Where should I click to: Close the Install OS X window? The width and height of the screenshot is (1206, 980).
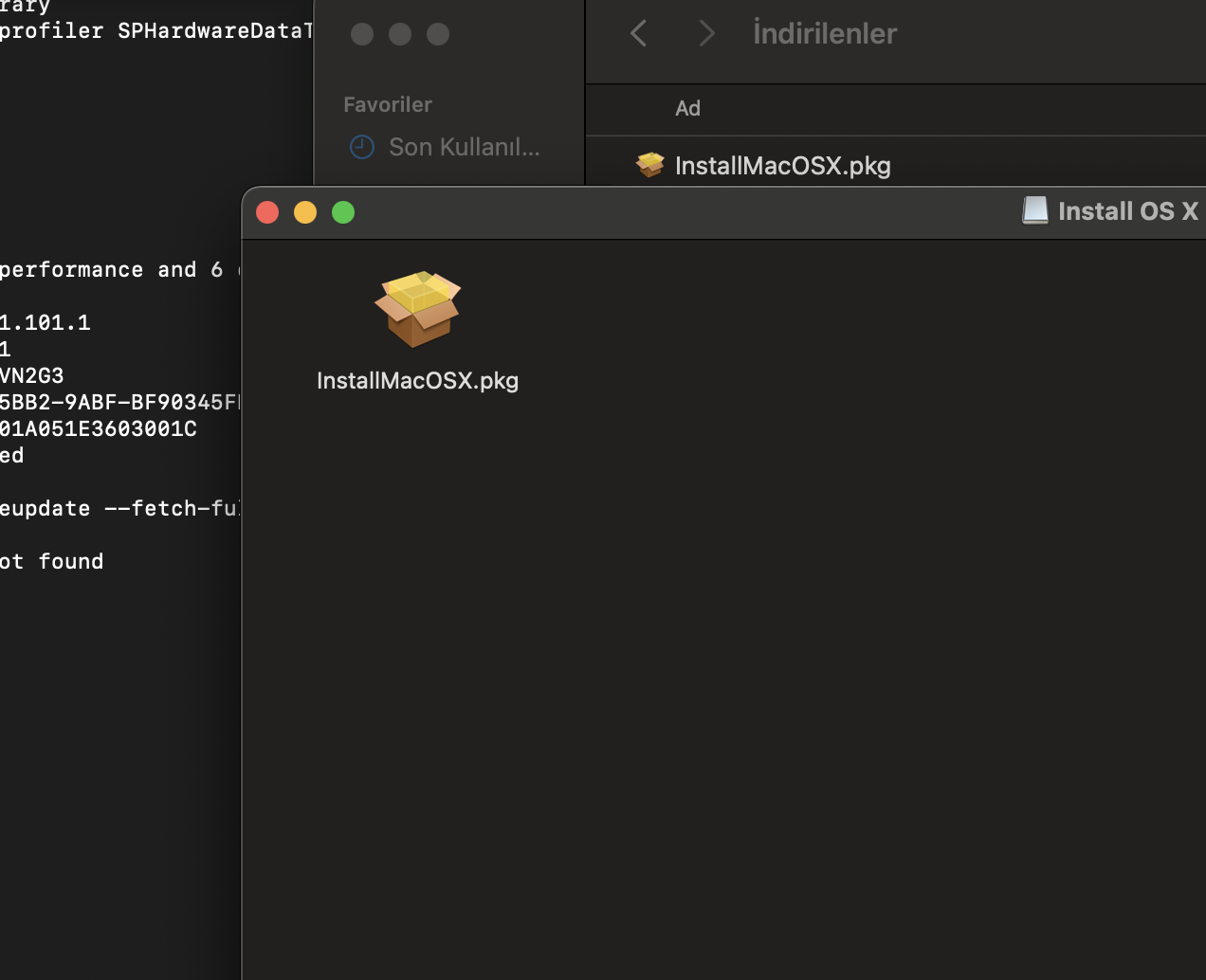[x=267, y=212]
